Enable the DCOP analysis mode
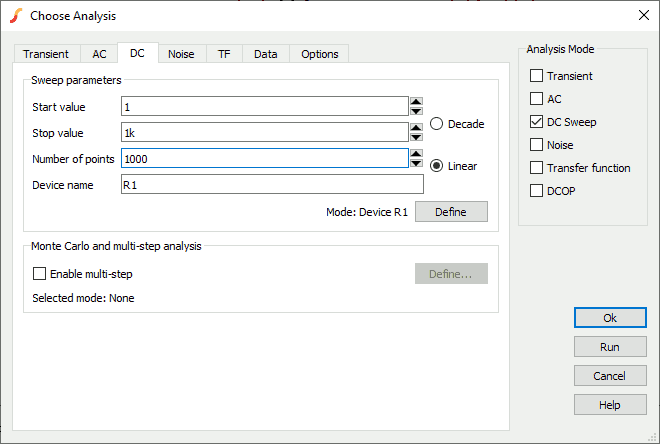 [x=537, y=191]
